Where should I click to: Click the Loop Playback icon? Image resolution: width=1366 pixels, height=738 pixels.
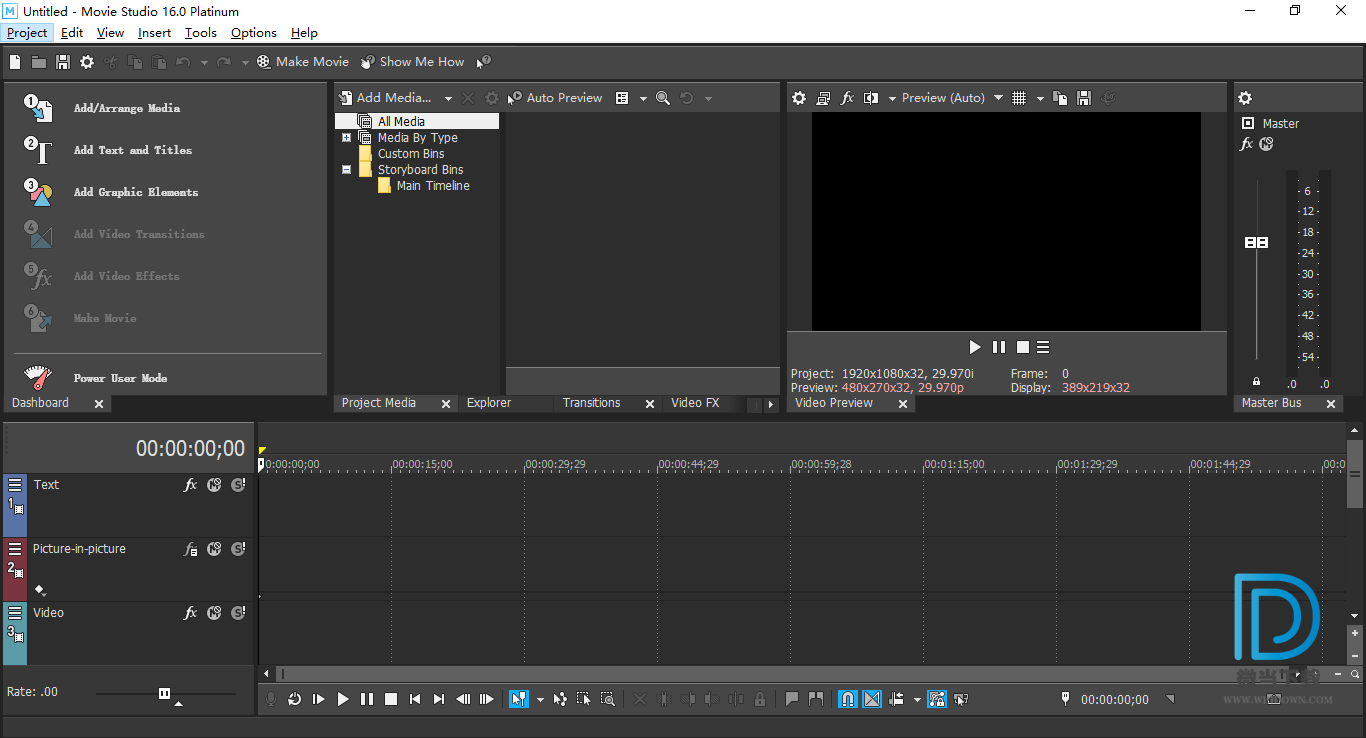click(x=294, y=699)
